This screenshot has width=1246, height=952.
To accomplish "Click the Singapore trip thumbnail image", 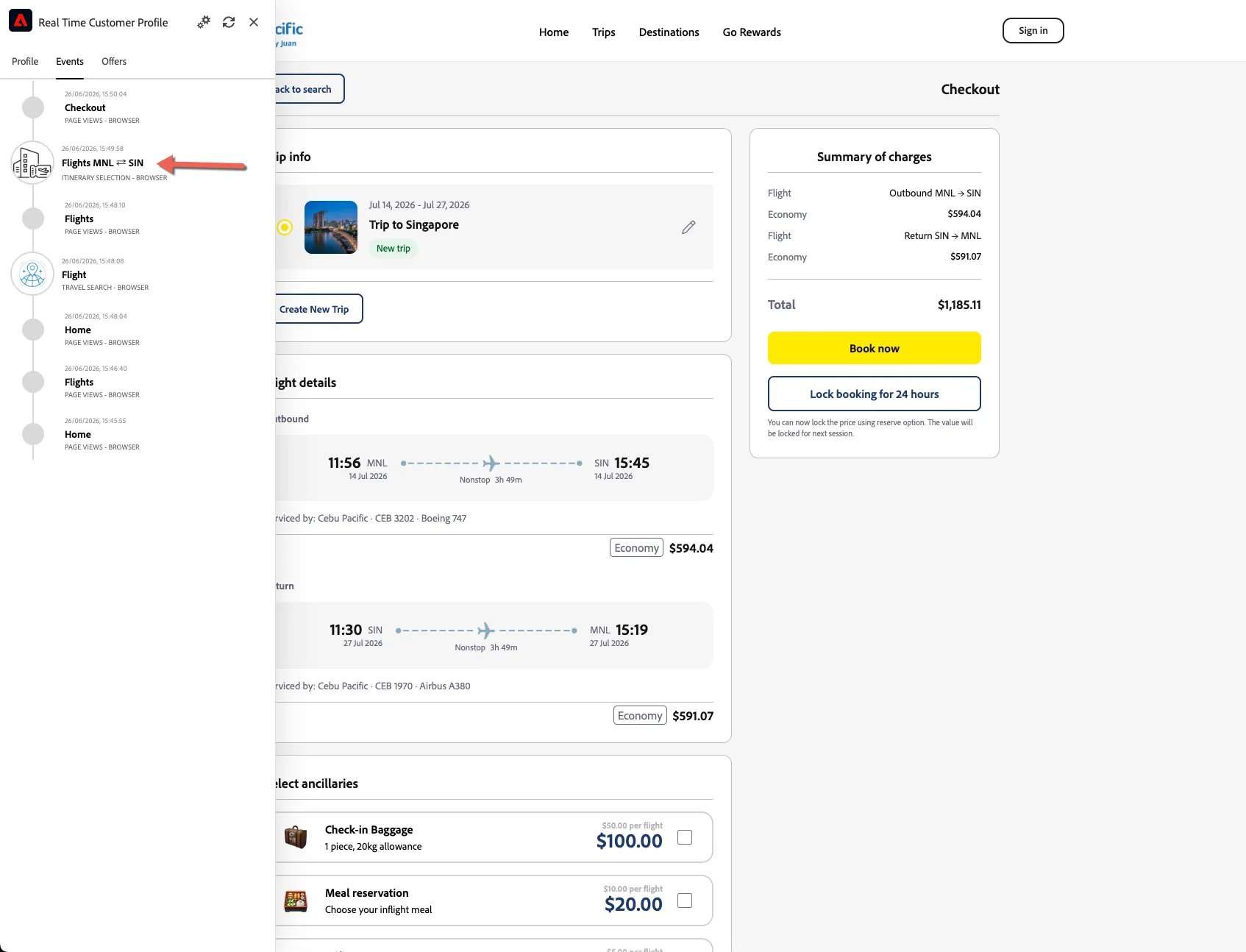I will tap(331, 227).
